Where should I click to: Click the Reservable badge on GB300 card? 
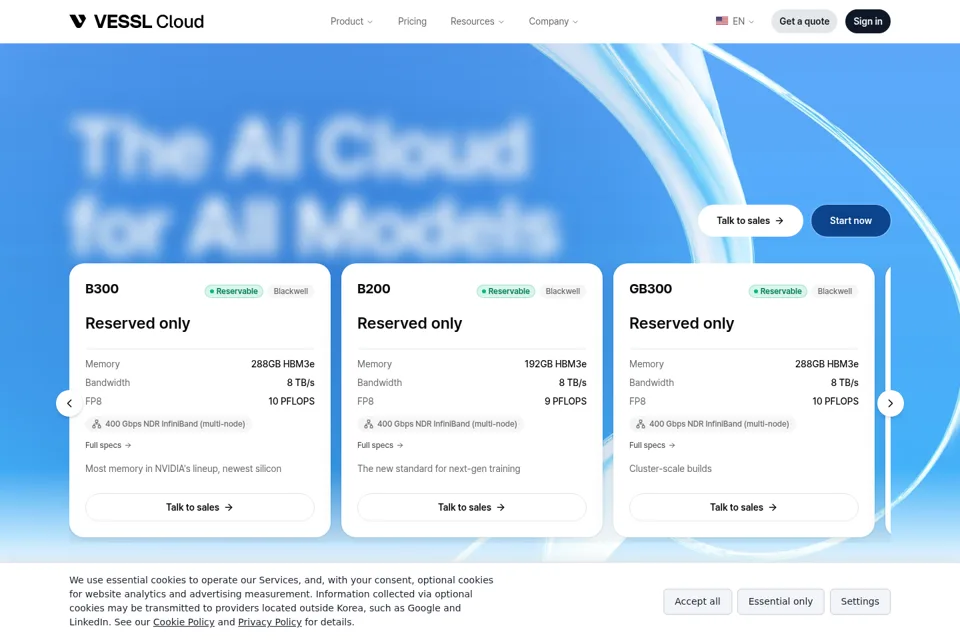click(x=778, y=291)
